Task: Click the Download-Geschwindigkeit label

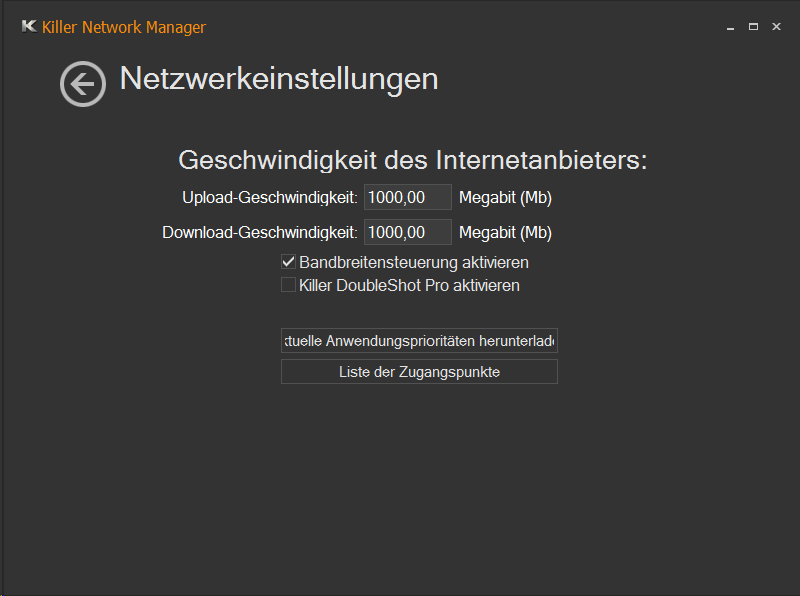Action: (260, 233)
